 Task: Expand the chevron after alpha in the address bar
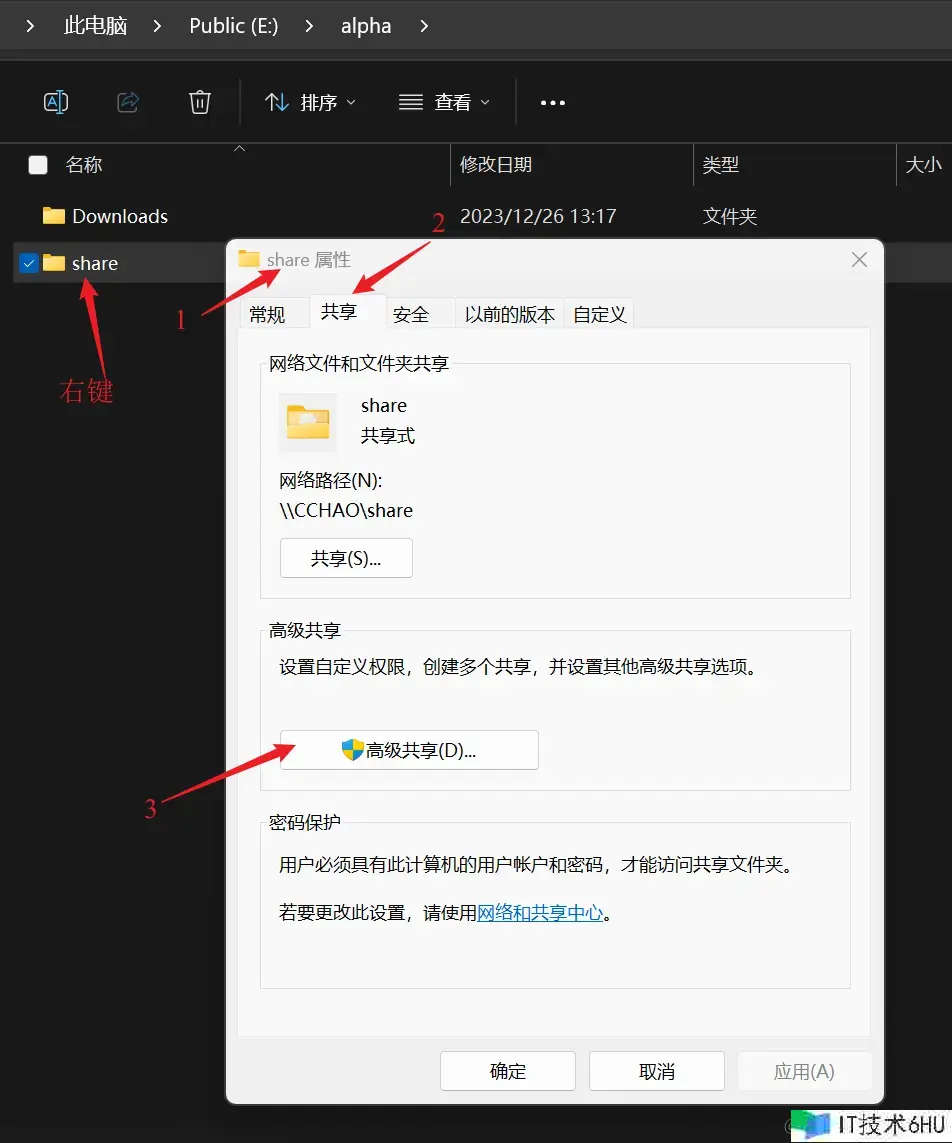424,26
